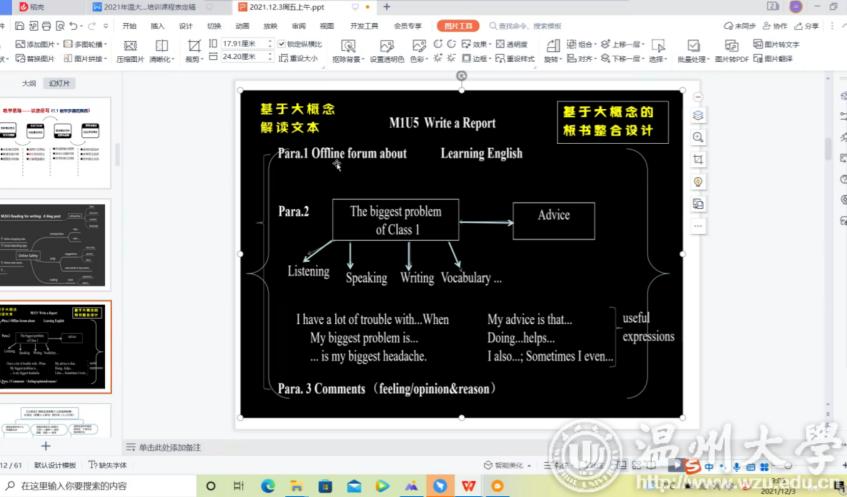Open the 动画 (Animation) tab
847x497 pixels.
(x=243, y=26)
